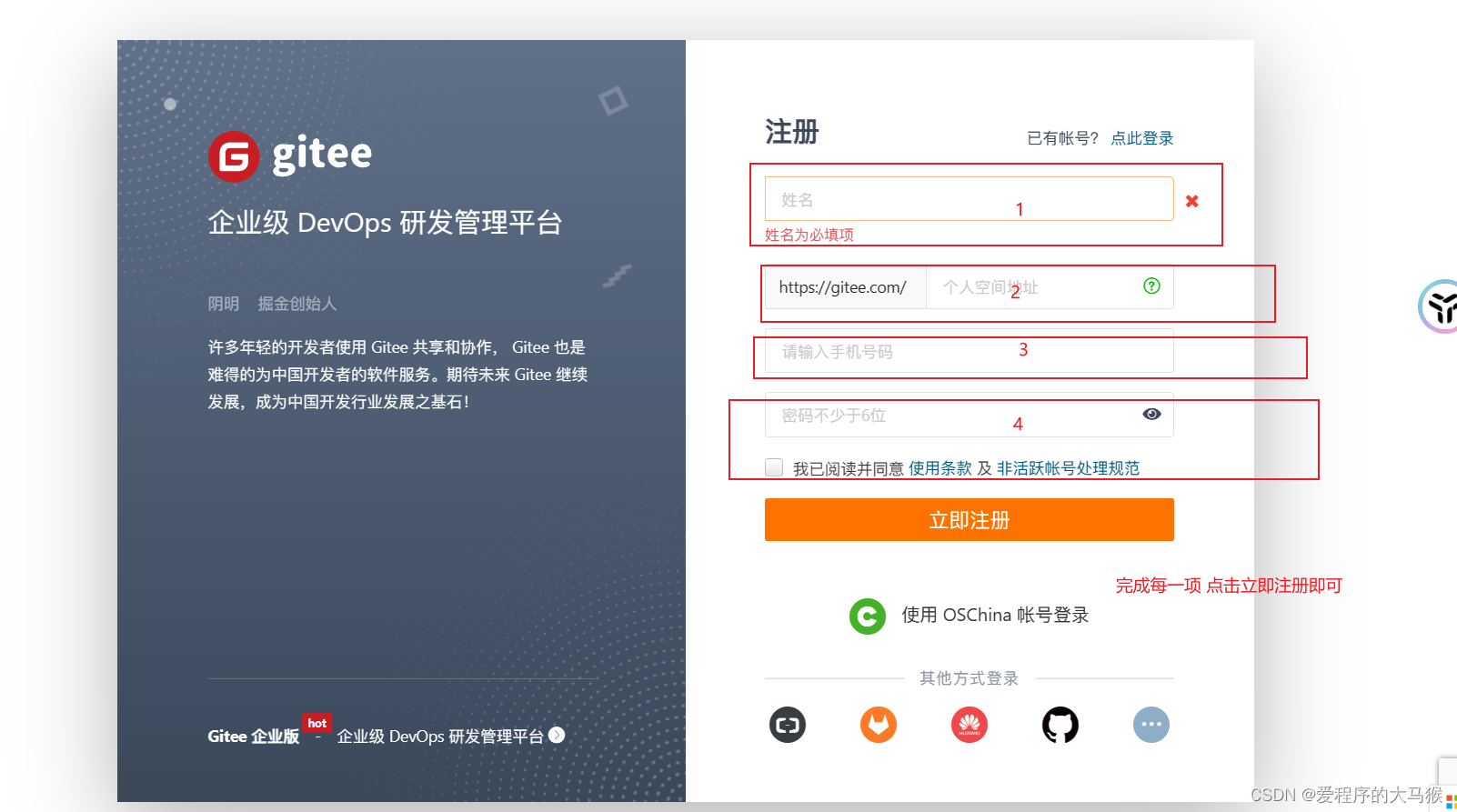This screenshot has width=1457, height=812.
Task: Click the 姓名 name input field
Action: coord(970,199)
